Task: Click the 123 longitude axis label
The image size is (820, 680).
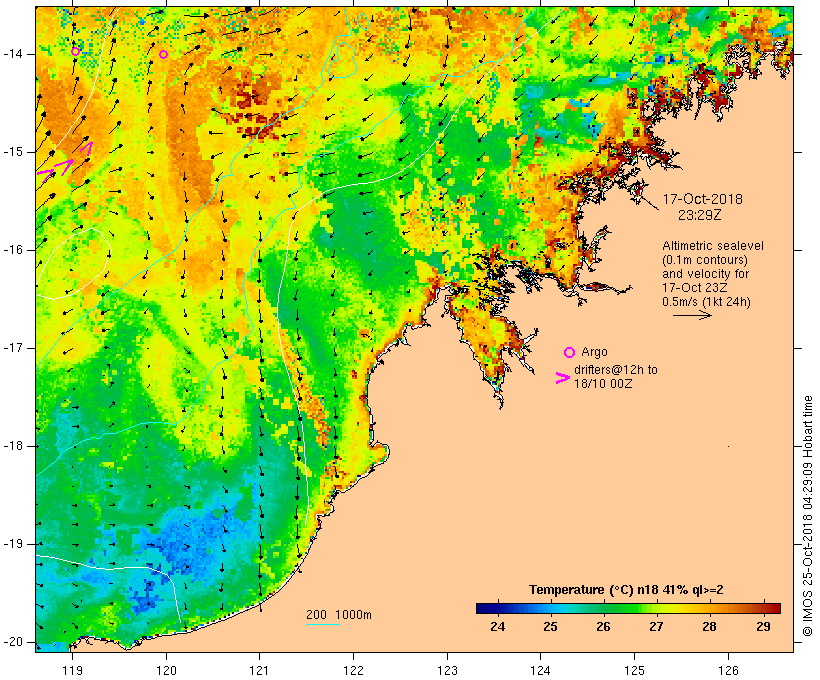Action: pos(447,670)
